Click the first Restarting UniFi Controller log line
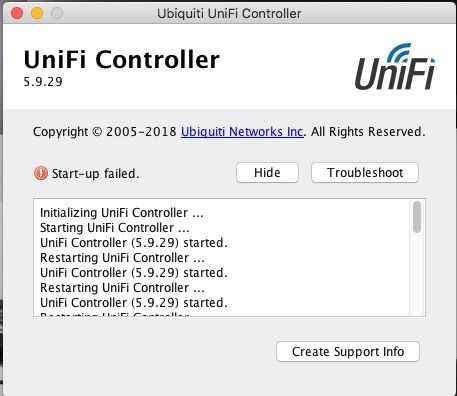 [x=122, y=258]
